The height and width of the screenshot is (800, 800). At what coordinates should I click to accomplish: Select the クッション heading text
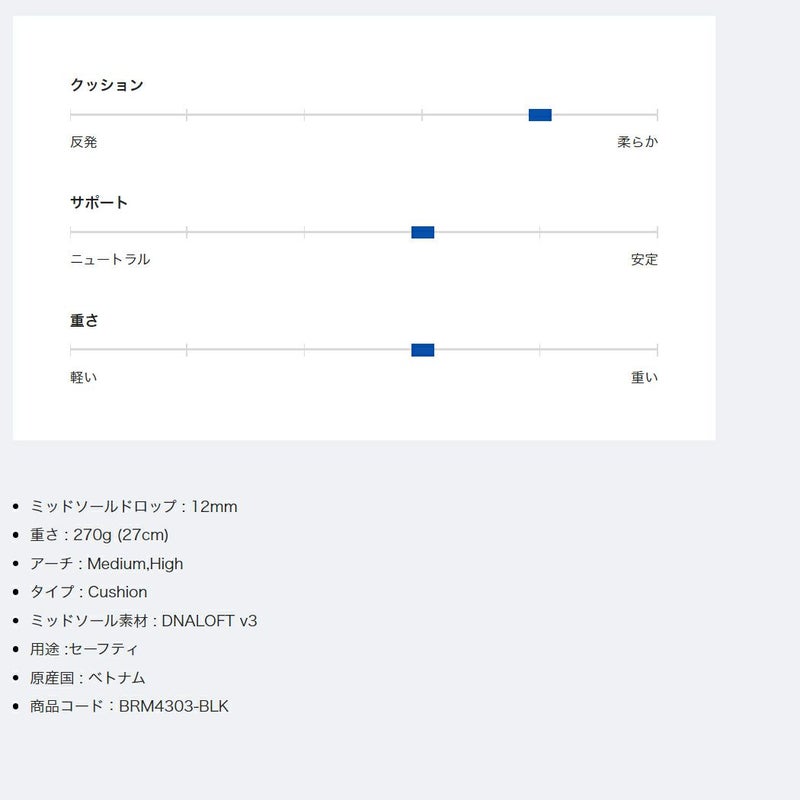107,85
